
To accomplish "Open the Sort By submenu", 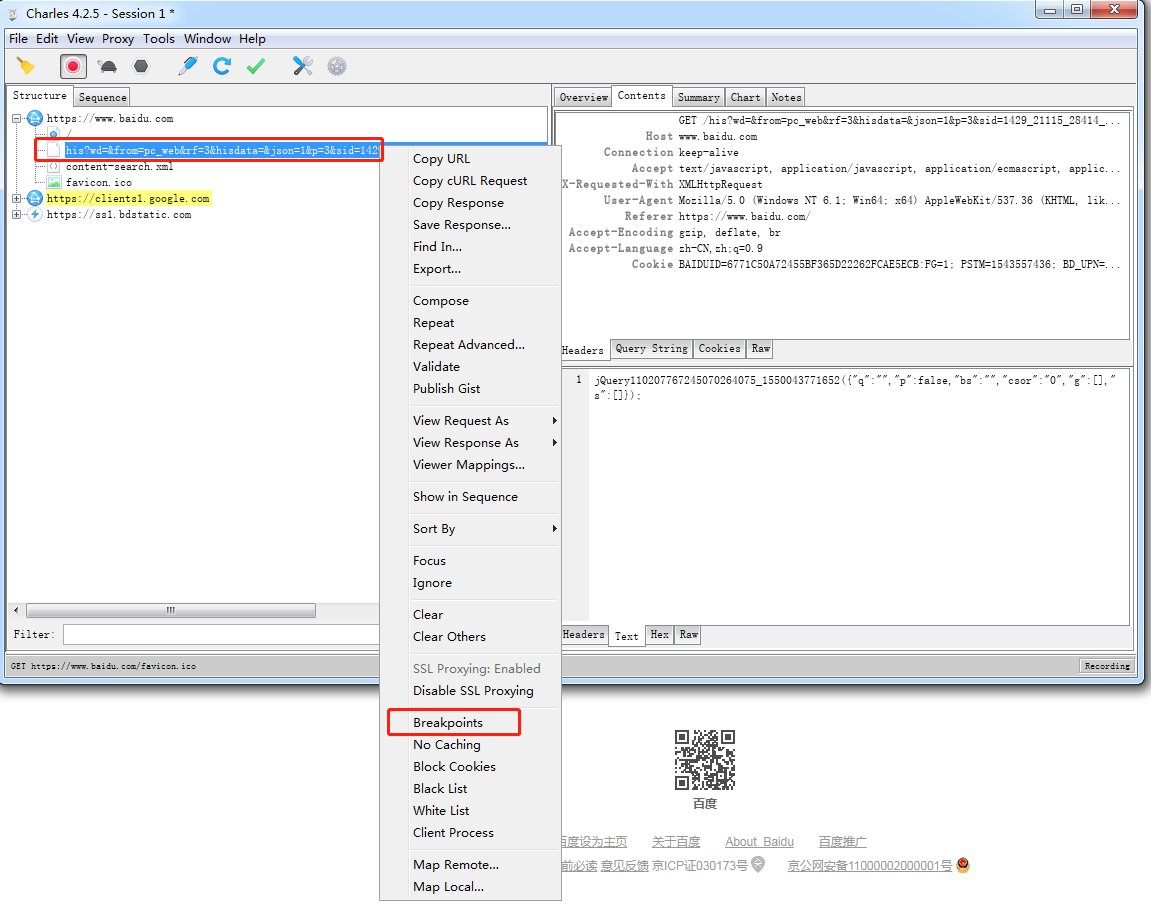I will [484, 529].
